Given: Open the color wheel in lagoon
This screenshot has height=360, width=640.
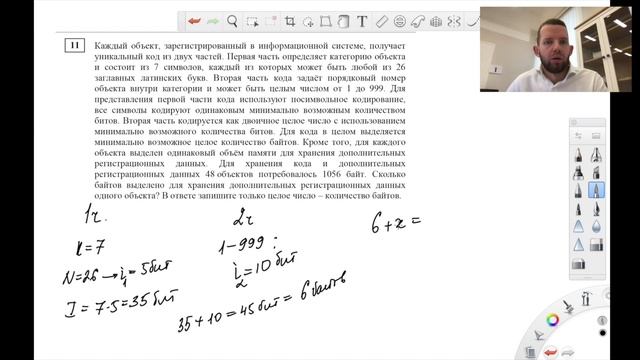Looking at the screenshot, I should click(x=553, y=320).
